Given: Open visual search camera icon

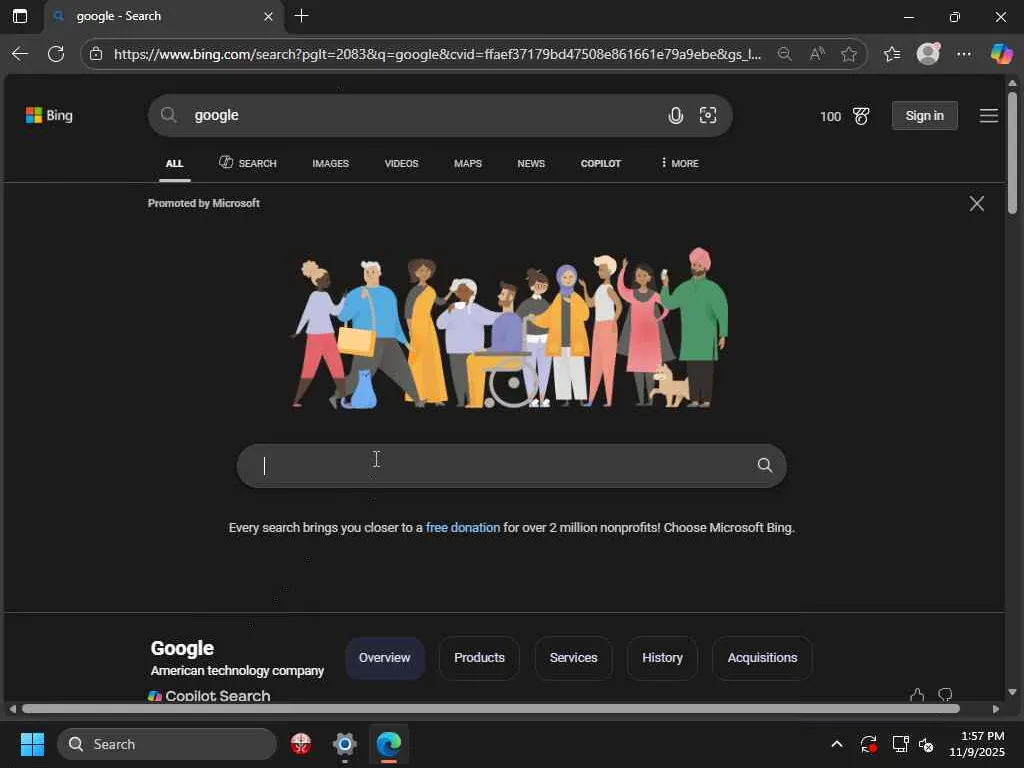Looking at the screenshot, I should pos(708,116).
